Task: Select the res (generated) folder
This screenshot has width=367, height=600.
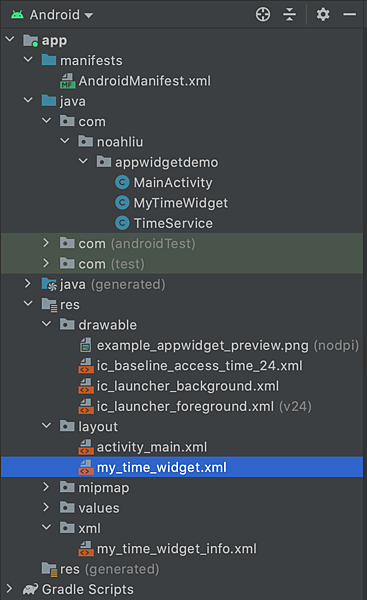Action: pos(109,569)
